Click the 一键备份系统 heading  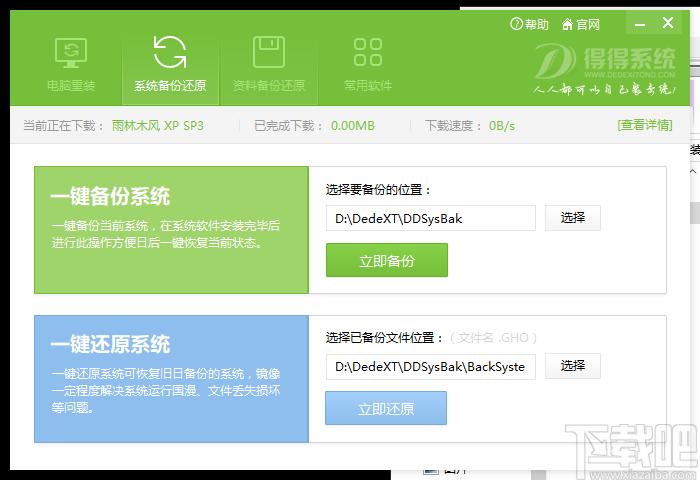110,196
